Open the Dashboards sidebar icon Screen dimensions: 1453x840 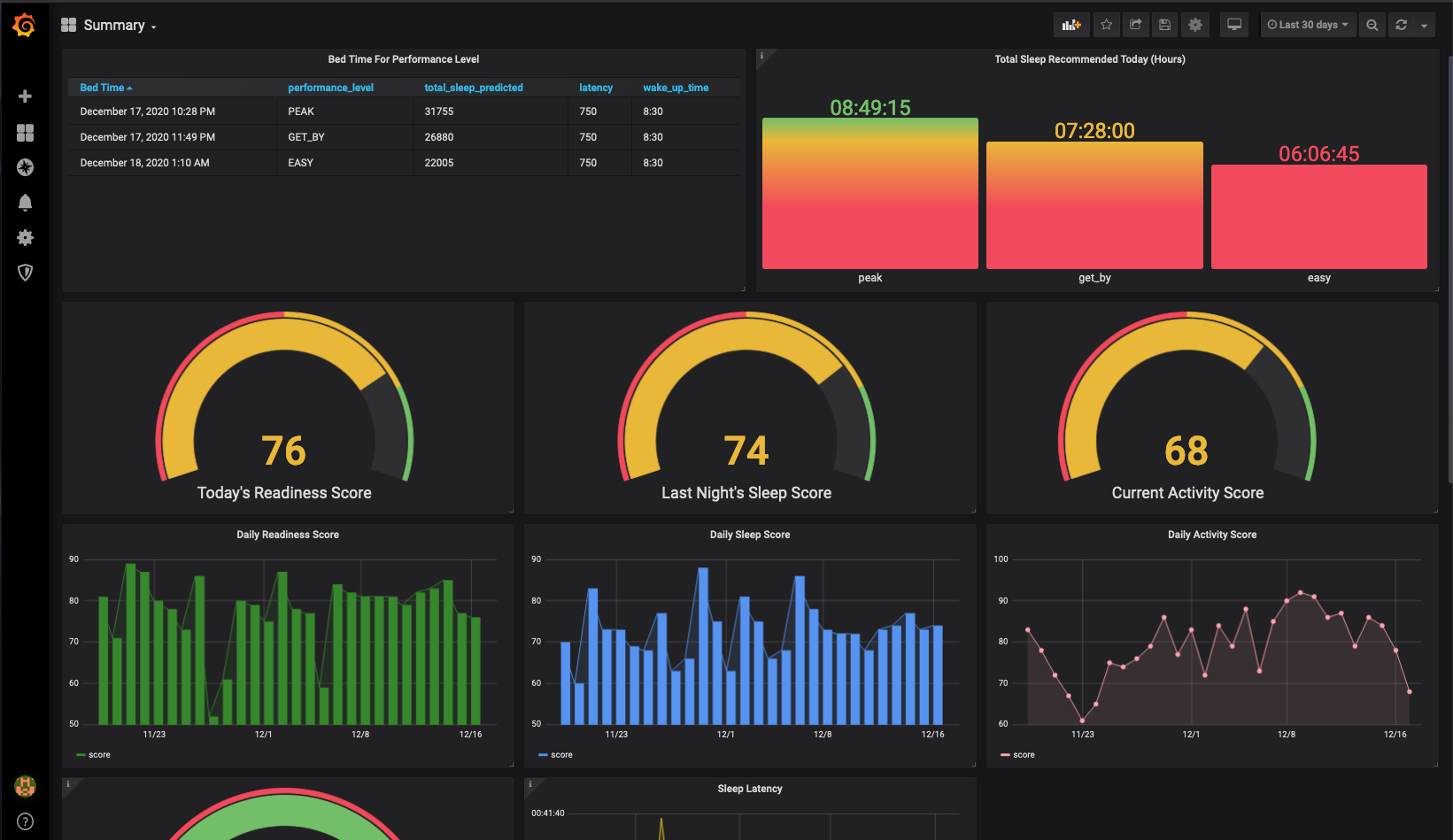click(x=25, y=133)
